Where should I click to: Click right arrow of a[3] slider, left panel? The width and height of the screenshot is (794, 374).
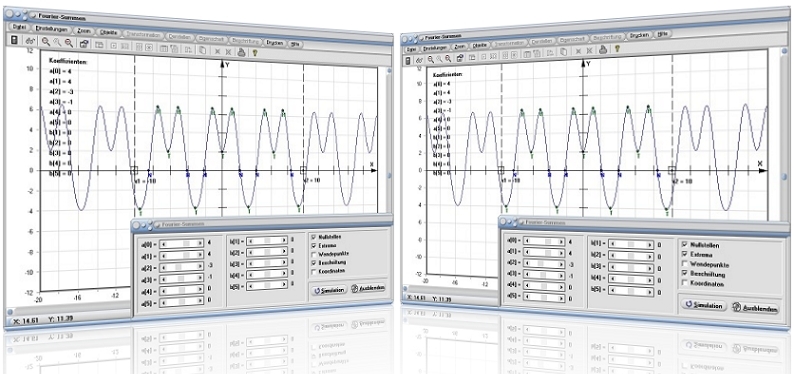click(x=201, y=279)
